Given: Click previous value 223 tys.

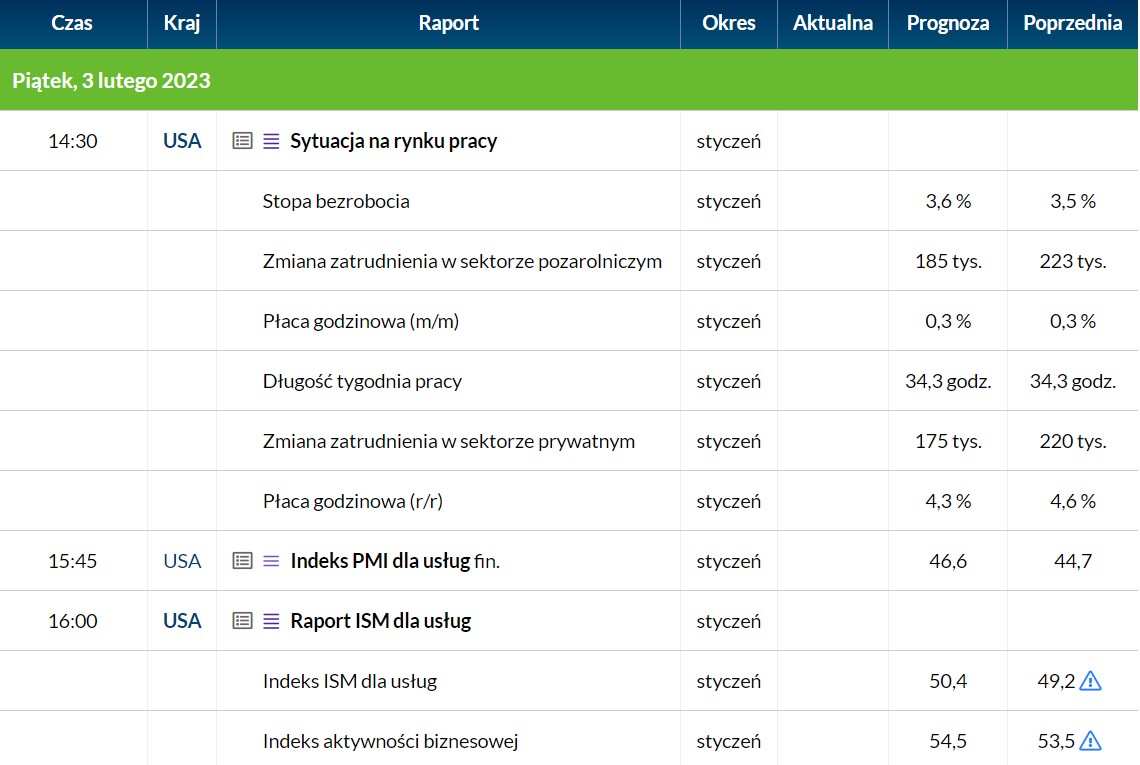Looking at the screenshot, I should [x=1072, y=261].
